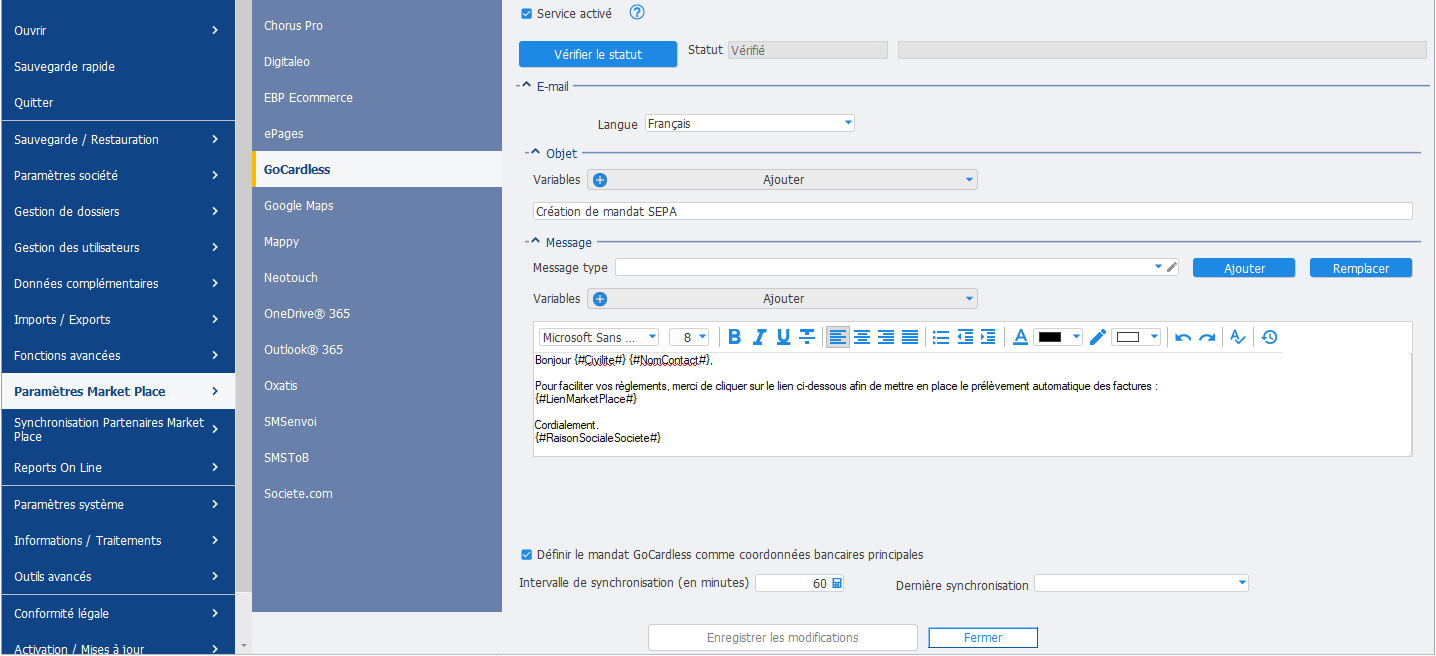Open calculator icon in synchronisation interval field

tap(837, 583)
